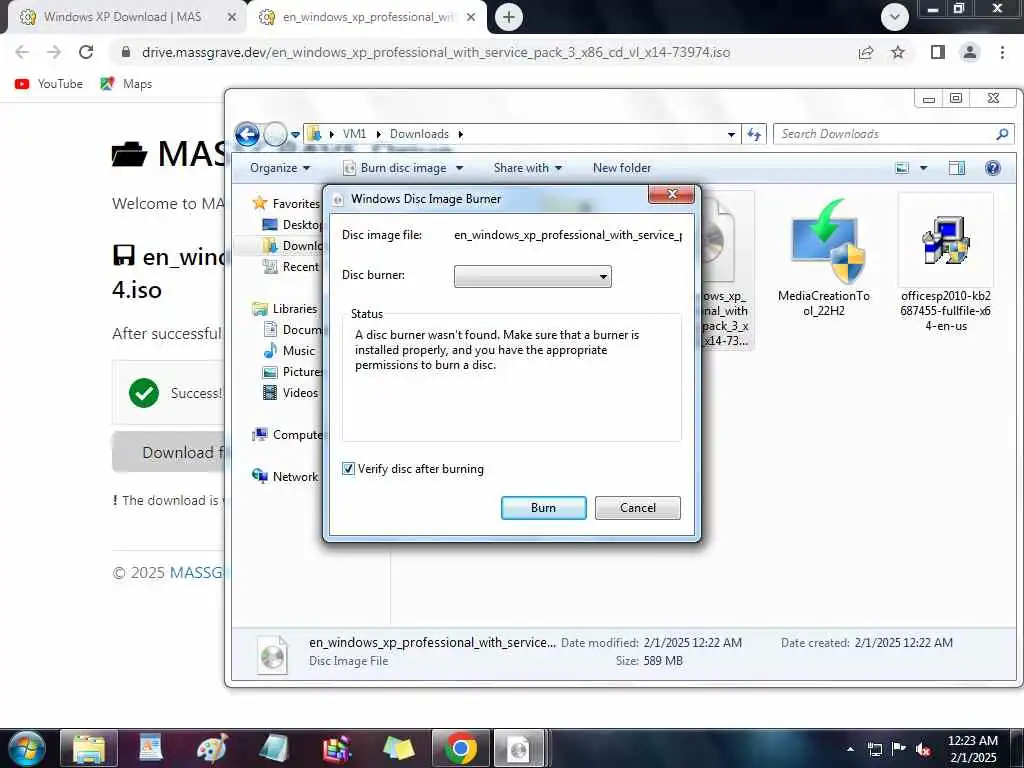Click the Change your view icon
Viewport: 1024px width, 768px height.
903,168
